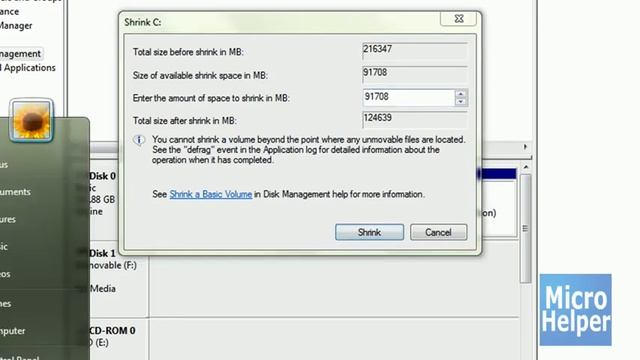Cancel the Shrink C: dialog
The width and height of the screenshot is (640, 360).
click(x=438, y=232)
